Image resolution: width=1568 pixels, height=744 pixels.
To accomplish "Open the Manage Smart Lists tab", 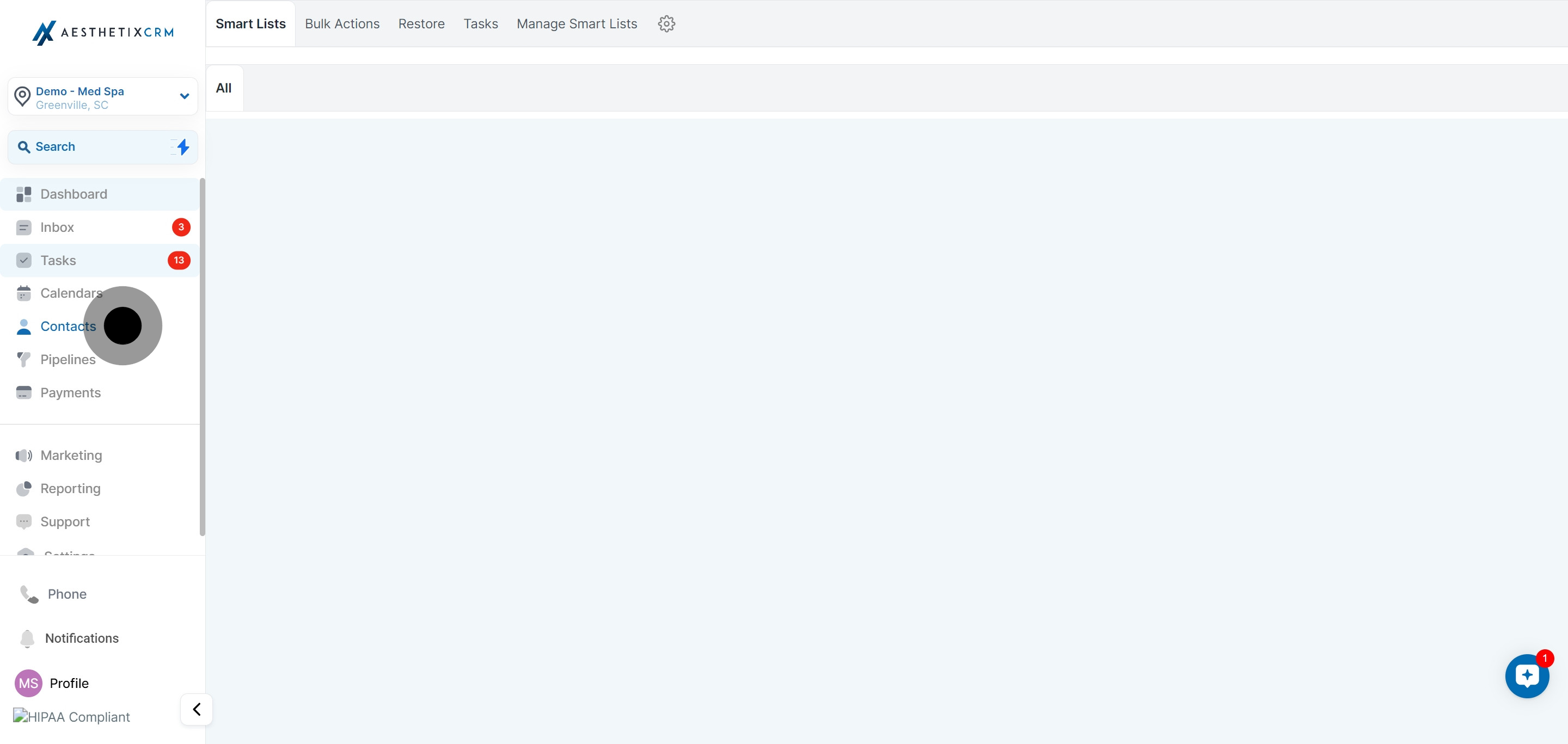I will click(x=577, y=24).
